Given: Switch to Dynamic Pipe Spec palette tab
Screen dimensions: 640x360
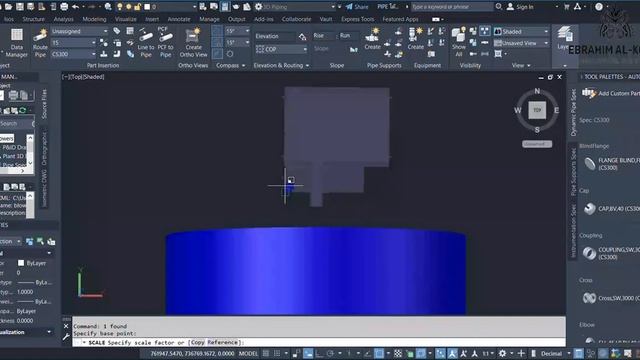Looking at the screenshot, I should click(573, 112).
